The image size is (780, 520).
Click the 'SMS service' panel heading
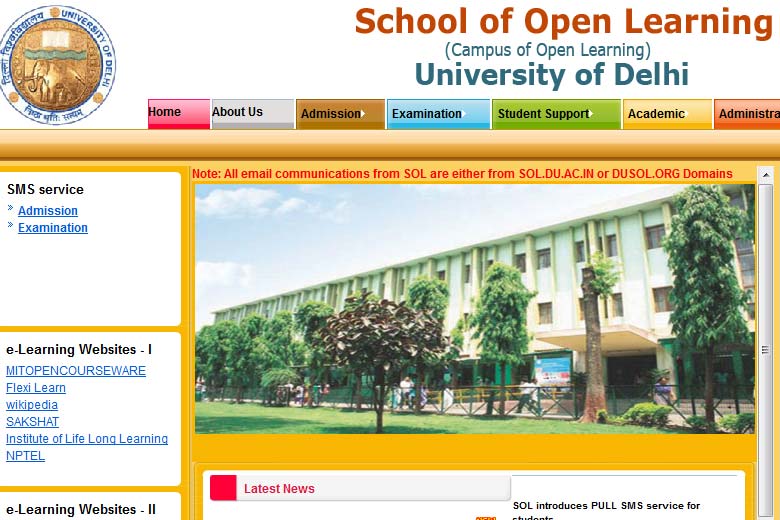45,190
